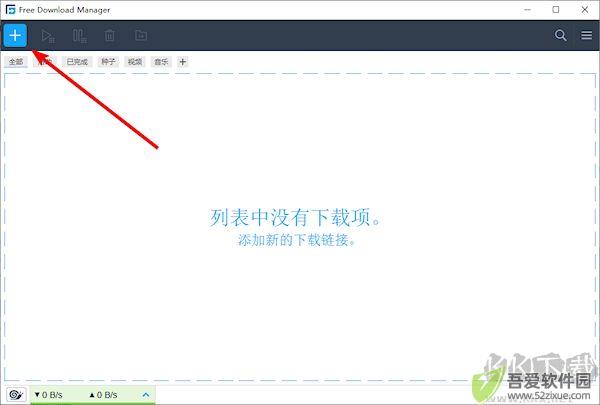Select the 已完成 filter tab
600x405 pixels.
click(x=77, y=62)
